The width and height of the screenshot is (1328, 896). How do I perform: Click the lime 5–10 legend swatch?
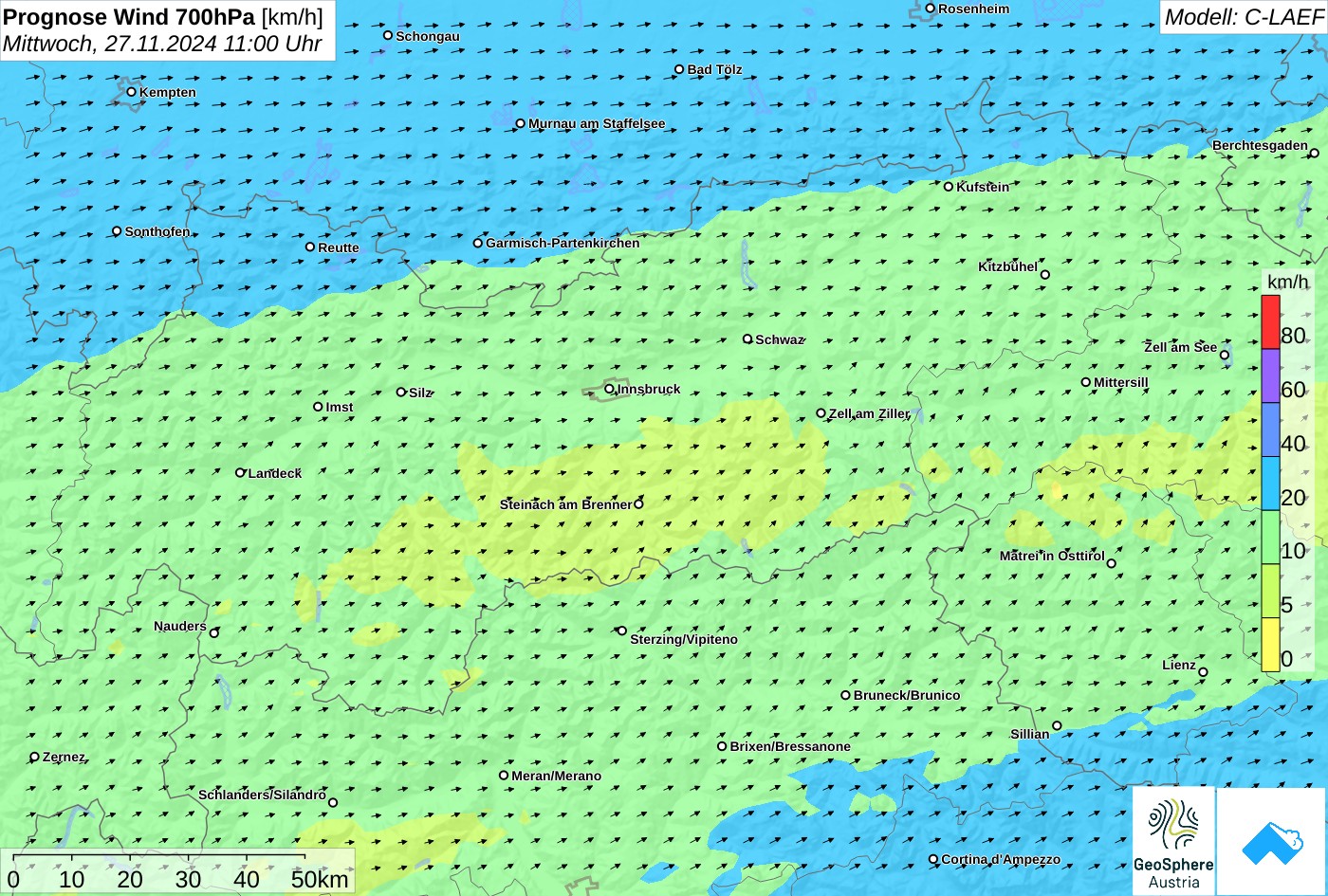pyautogui.click(x=1270, y=592)
